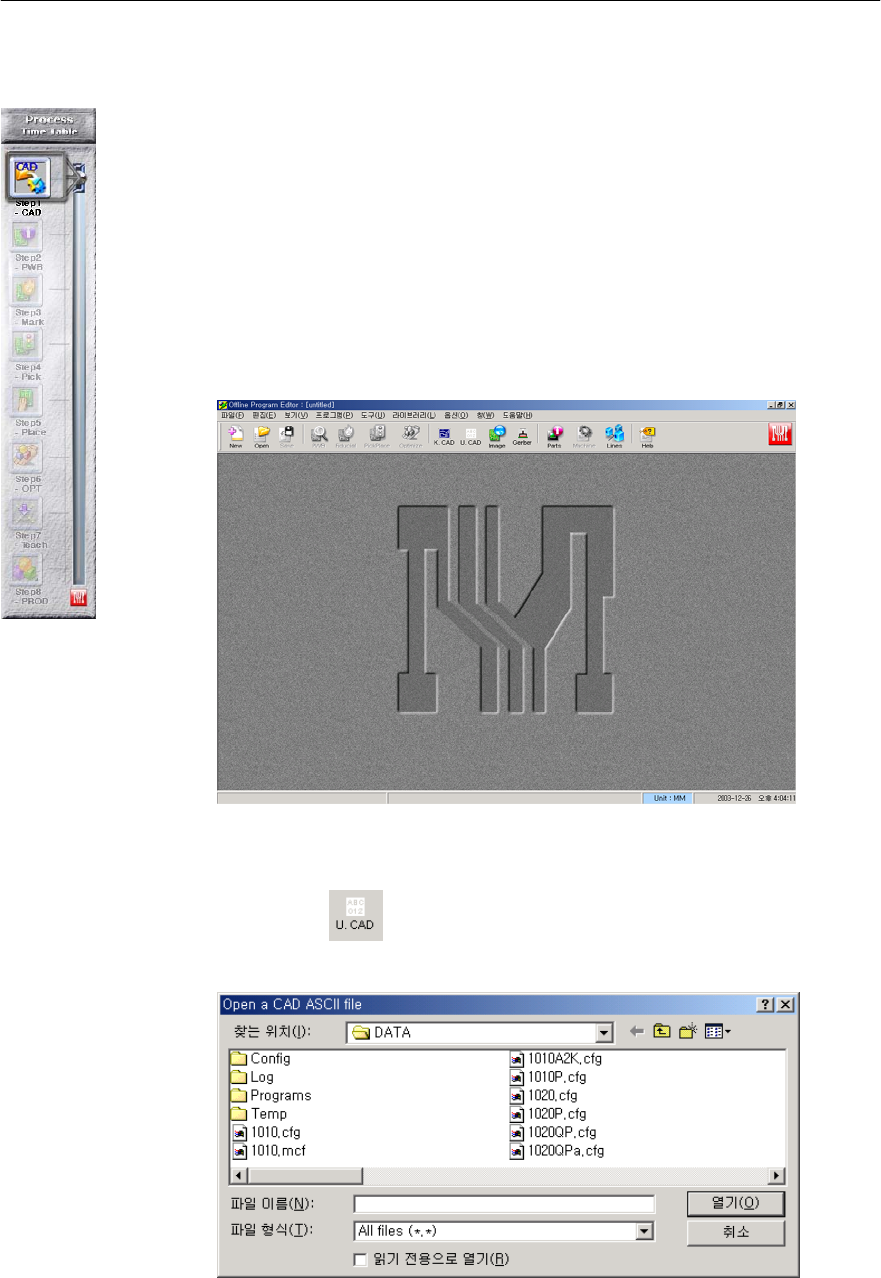
Task: Expand the 찾는 위치 DATA folder dropdown
Action: tap(603, 1033)
